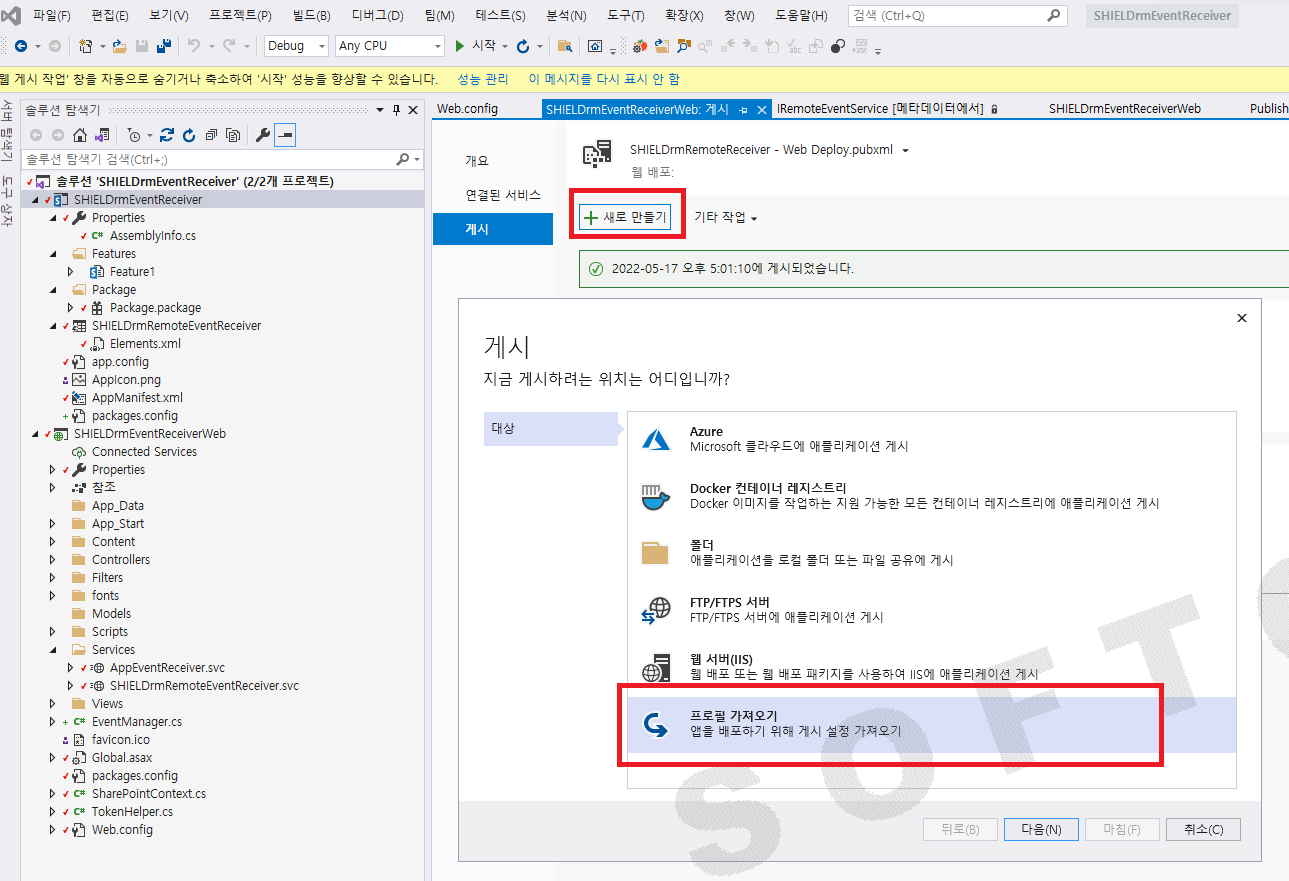Click the publish profile icon beside pubxml name
Screen dimensions: 1289x881
tap(597, 154)
